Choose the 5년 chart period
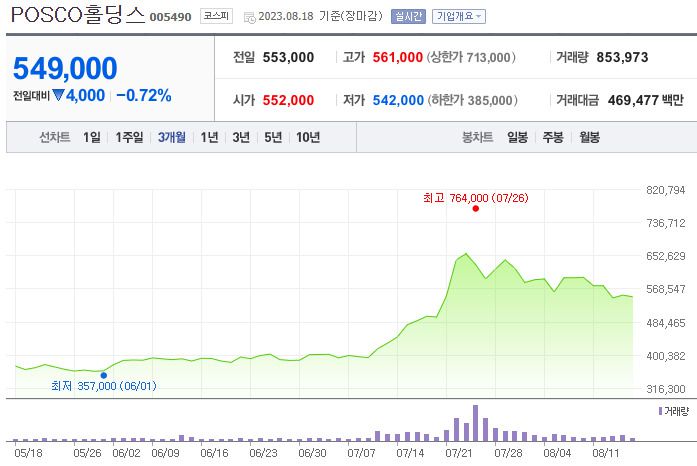697x466 pixels. (x=273, y=137)
